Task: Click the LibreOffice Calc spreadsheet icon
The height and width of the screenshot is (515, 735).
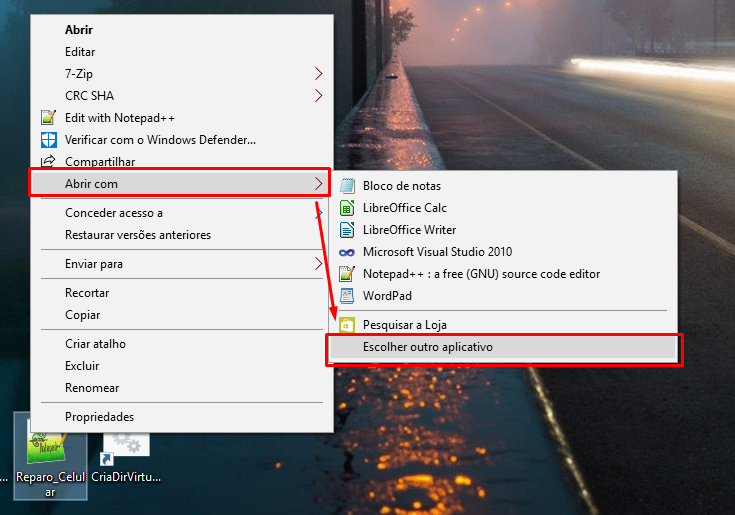Action: pyautogui.click(x=347, y=208)
